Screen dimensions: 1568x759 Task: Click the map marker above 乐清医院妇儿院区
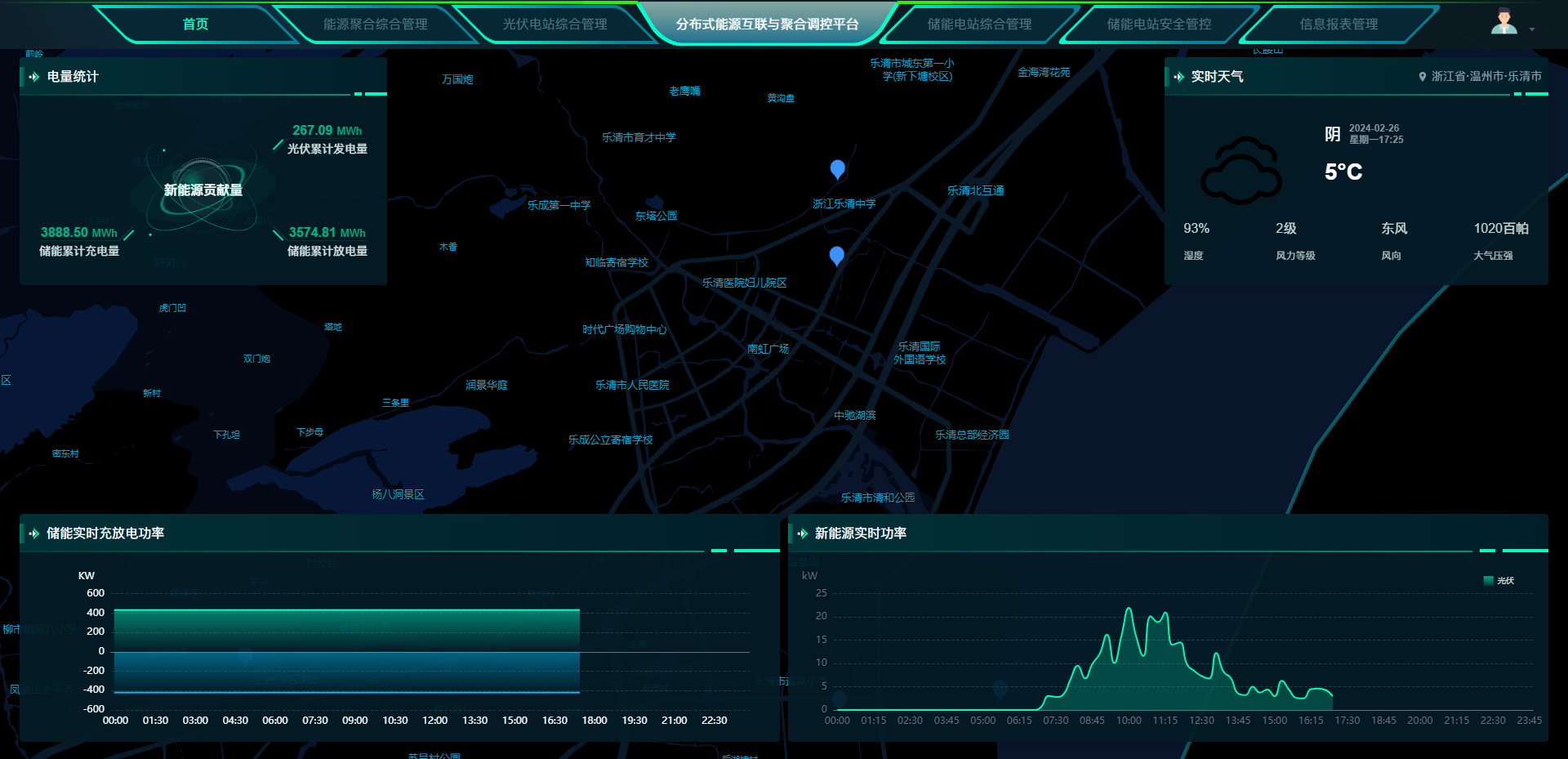[x=836, y=255]
